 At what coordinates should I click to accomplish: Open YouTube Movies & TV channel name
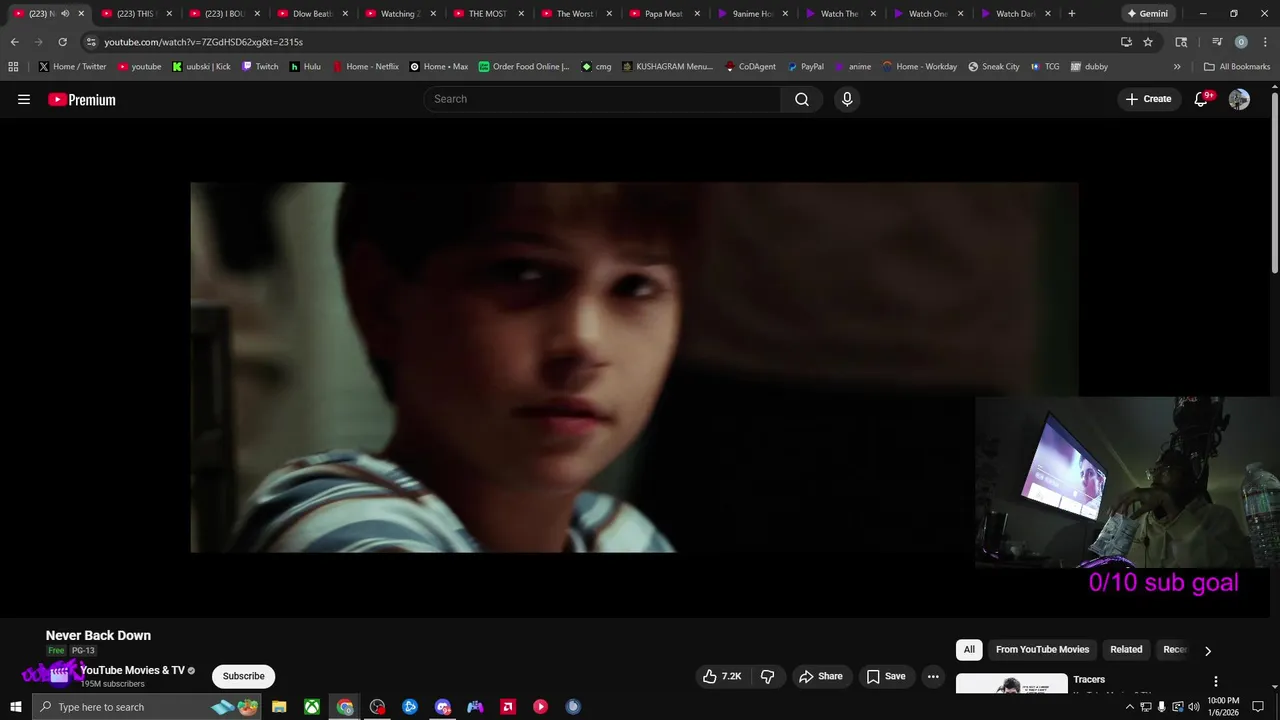132,670
